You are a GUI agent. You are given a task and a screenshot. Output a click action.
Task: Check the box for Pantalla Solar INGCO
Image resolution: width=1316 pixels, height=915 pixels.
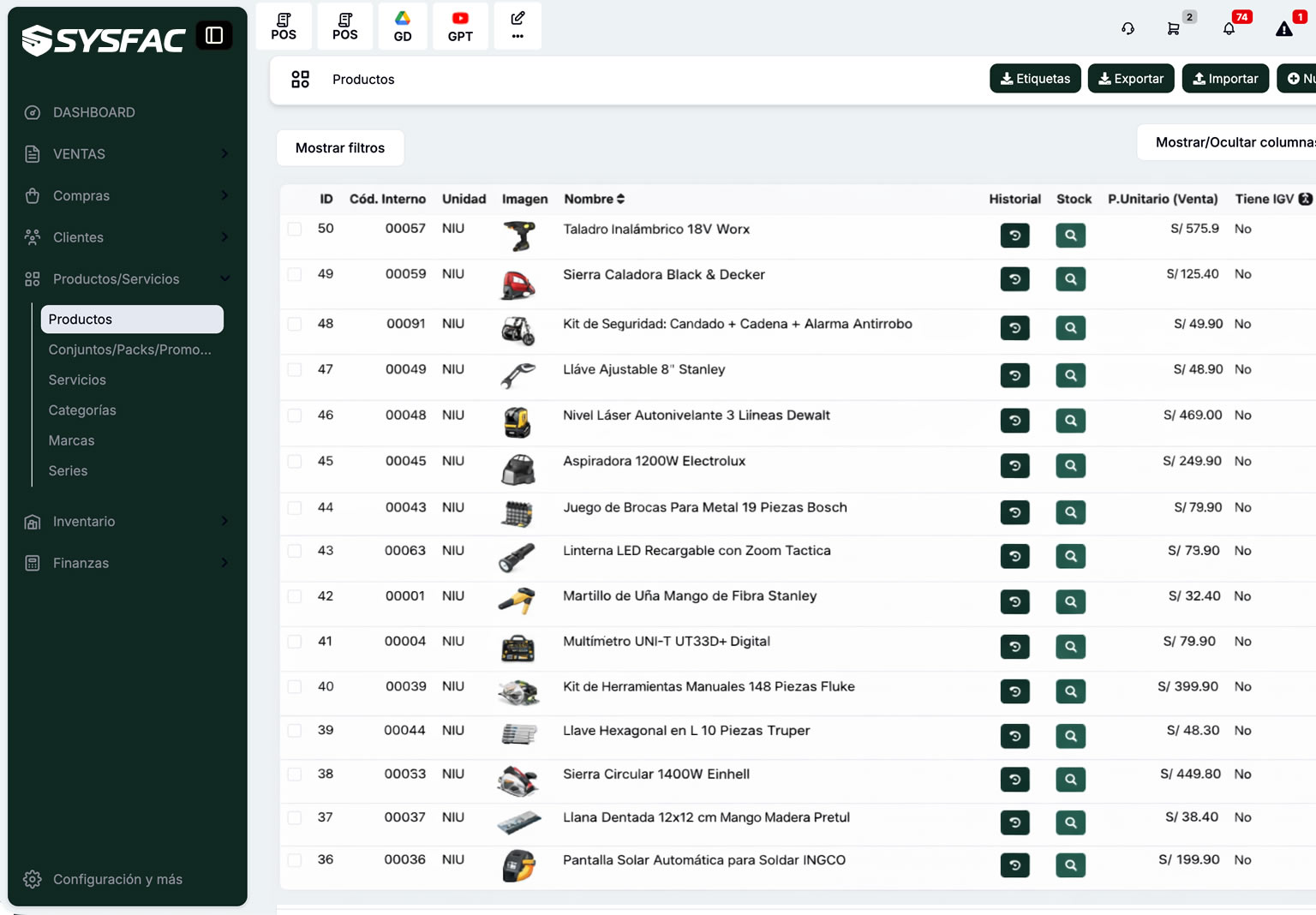(x=295, y=860)
